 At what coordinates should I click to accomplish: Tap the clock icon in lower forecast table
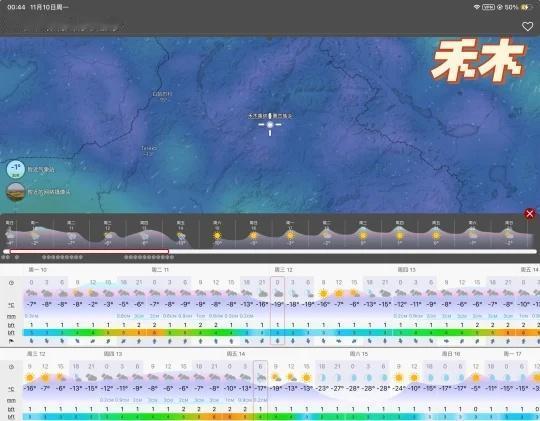[11, 367]
